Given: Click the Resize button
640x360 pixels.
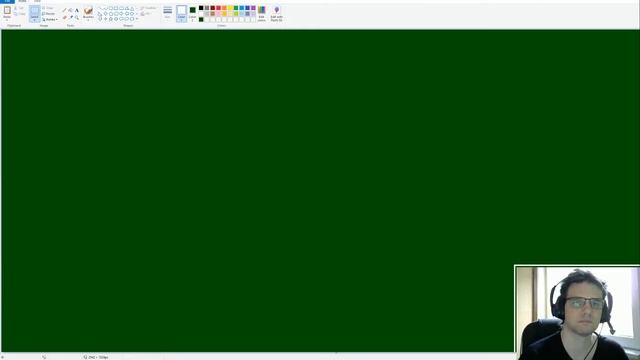Looking at the screenshot, I should 49,13.
